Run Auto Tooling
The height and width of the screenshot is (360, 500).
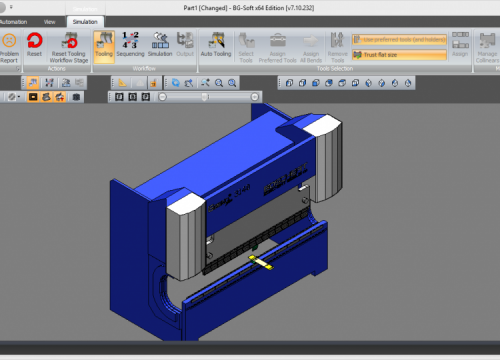pos(216,44)
